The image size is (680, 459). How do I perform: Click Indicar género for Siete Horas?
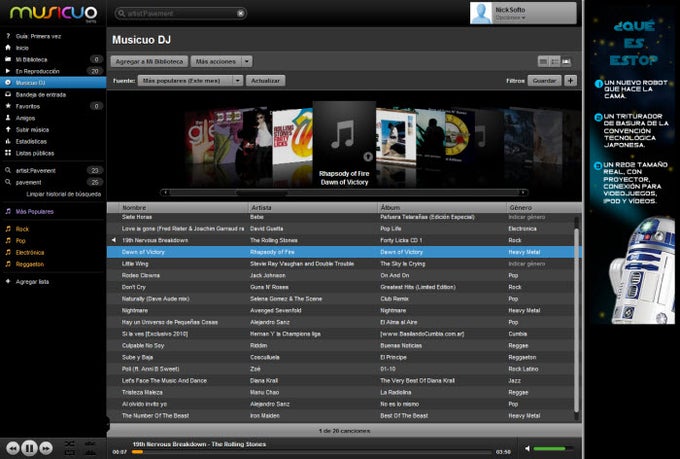click(x=526, y=217)
